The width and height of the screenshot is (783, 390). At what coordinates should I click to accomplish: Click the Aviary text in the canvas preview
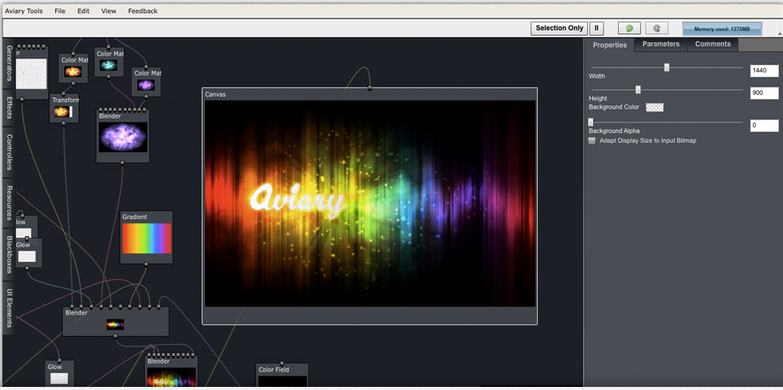[x=298, y=201]
